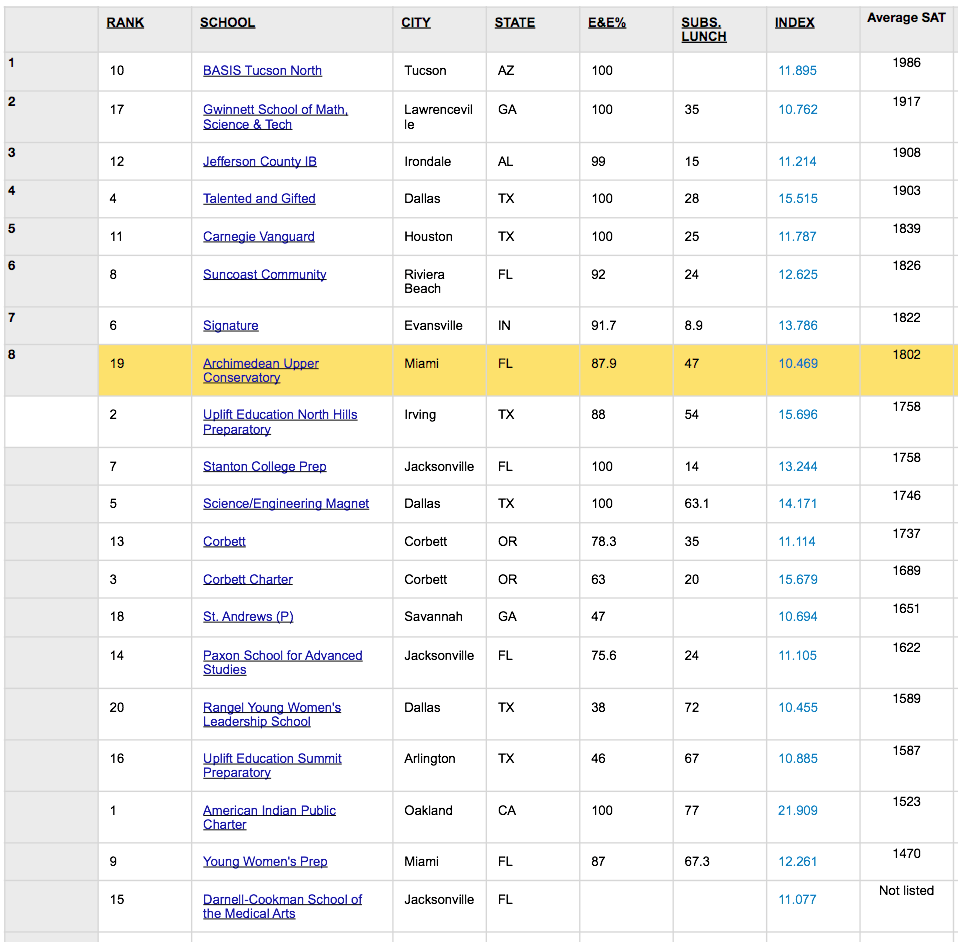Click index value 10.694

click(x=797, y=617)
